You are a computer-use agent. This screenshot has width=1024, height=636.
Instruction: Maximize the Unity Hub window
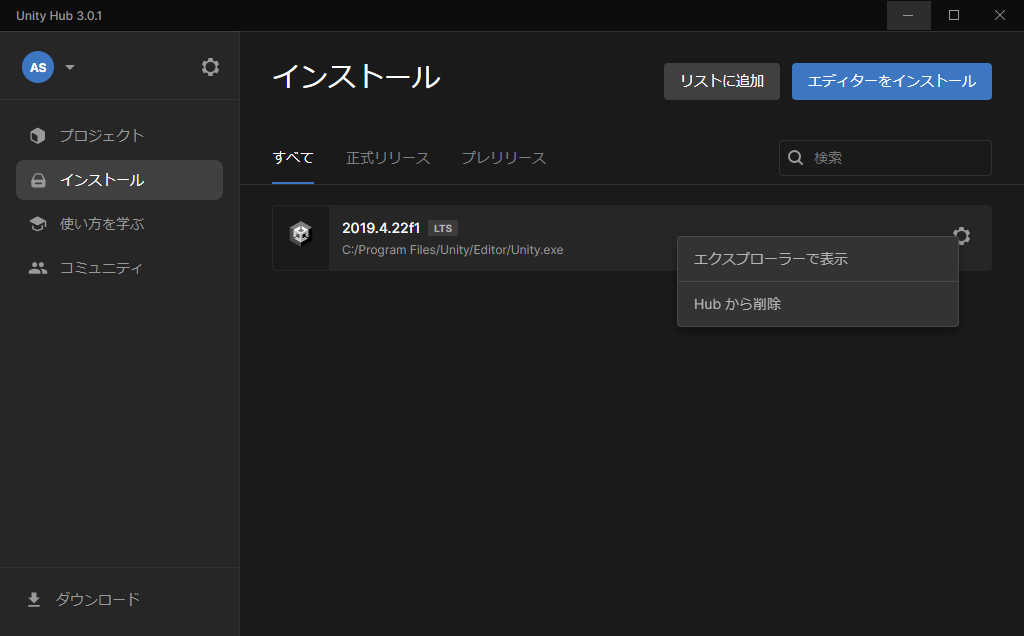tap(954, 15)
